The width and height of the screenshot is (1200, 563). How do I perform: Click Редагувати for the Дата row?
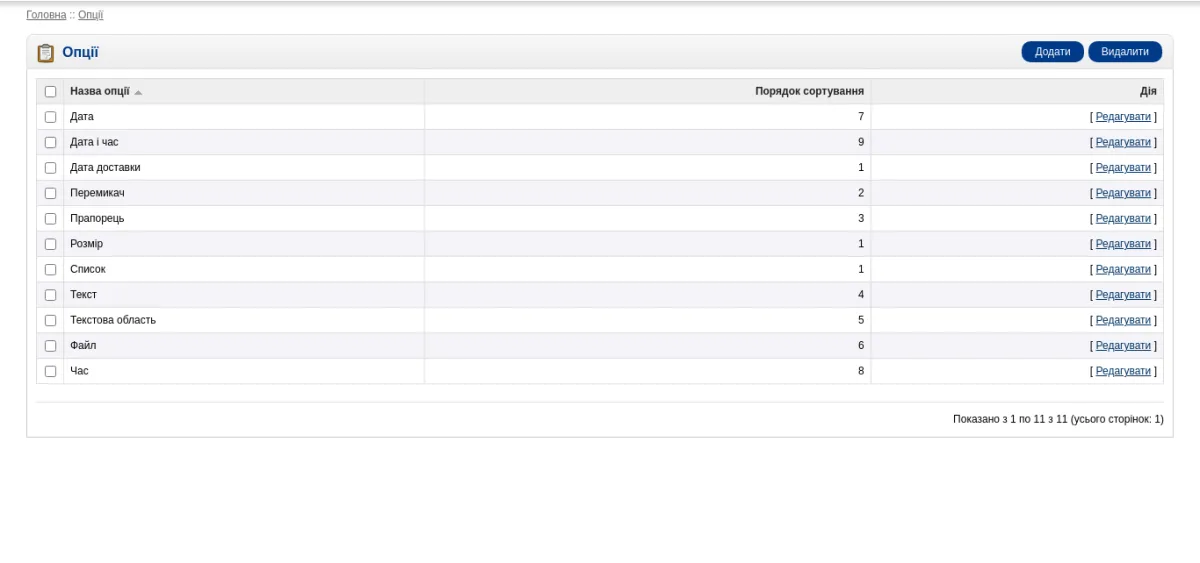(x=1123, y=117)
